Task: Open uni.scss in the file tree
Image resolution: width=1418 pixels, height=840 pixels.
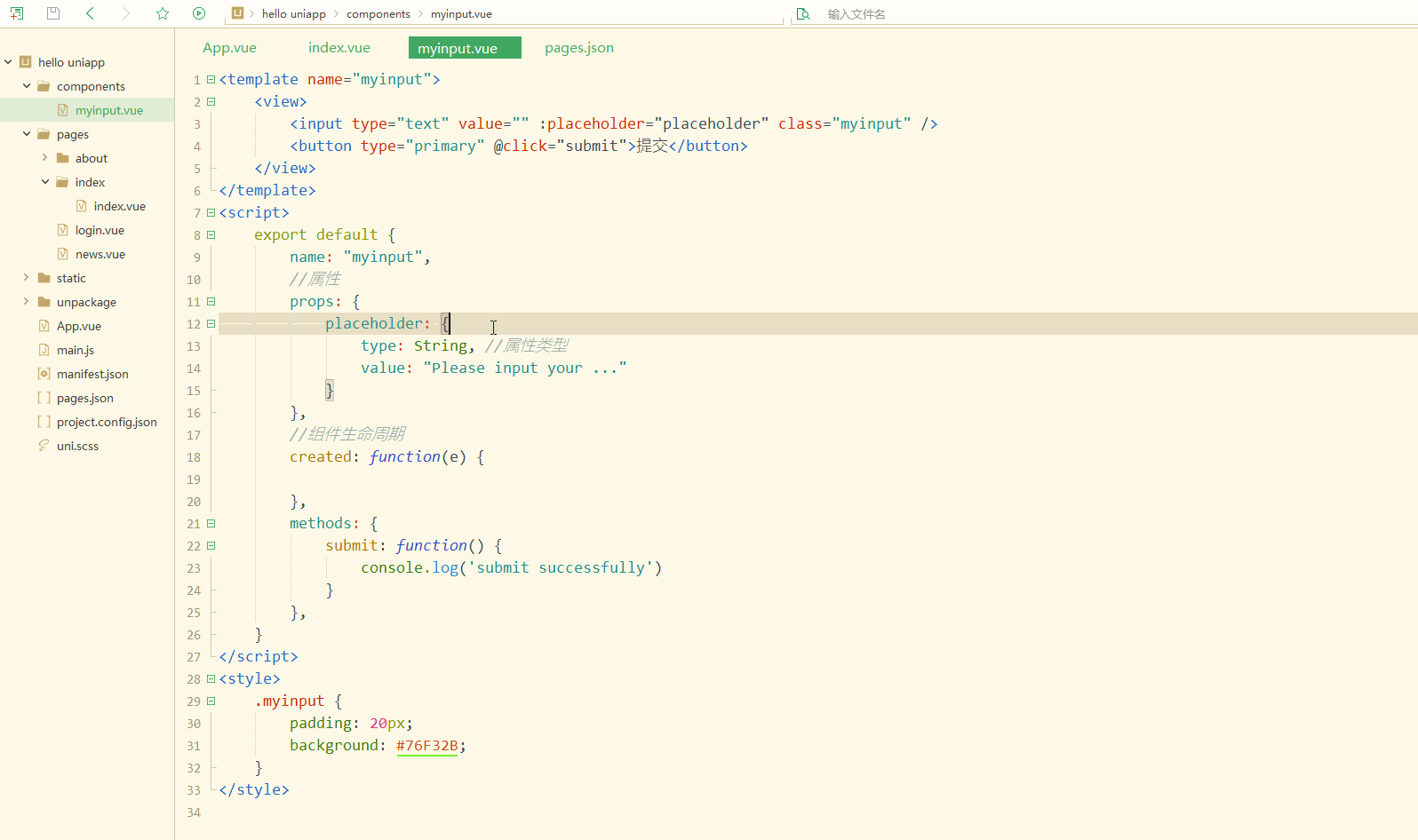Action: click(77, 446)
